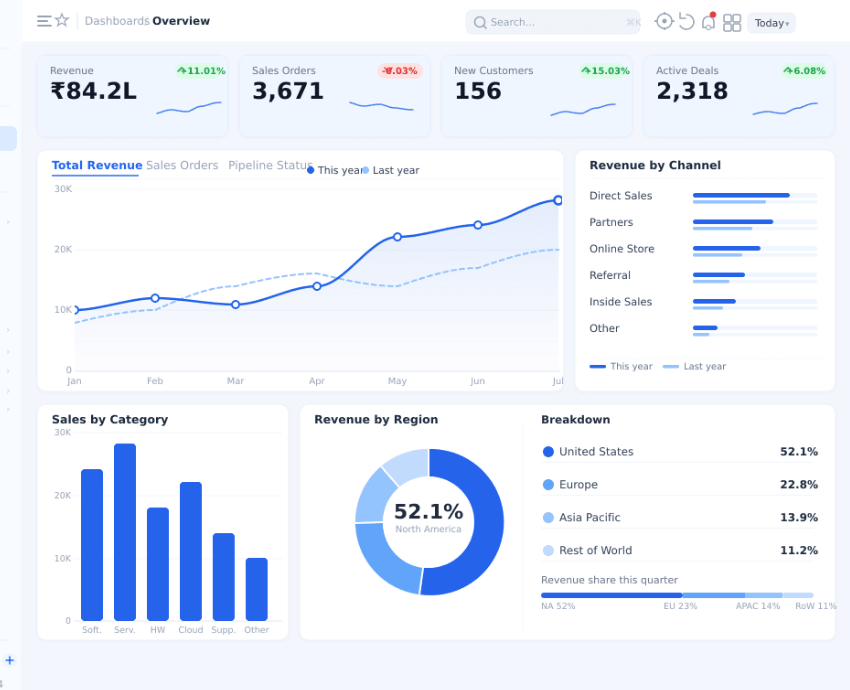Screen dimensions: 850x690
Task: Click the Other bar in Sales by Category
Action: pyautogui.click(x=256, y=589)
